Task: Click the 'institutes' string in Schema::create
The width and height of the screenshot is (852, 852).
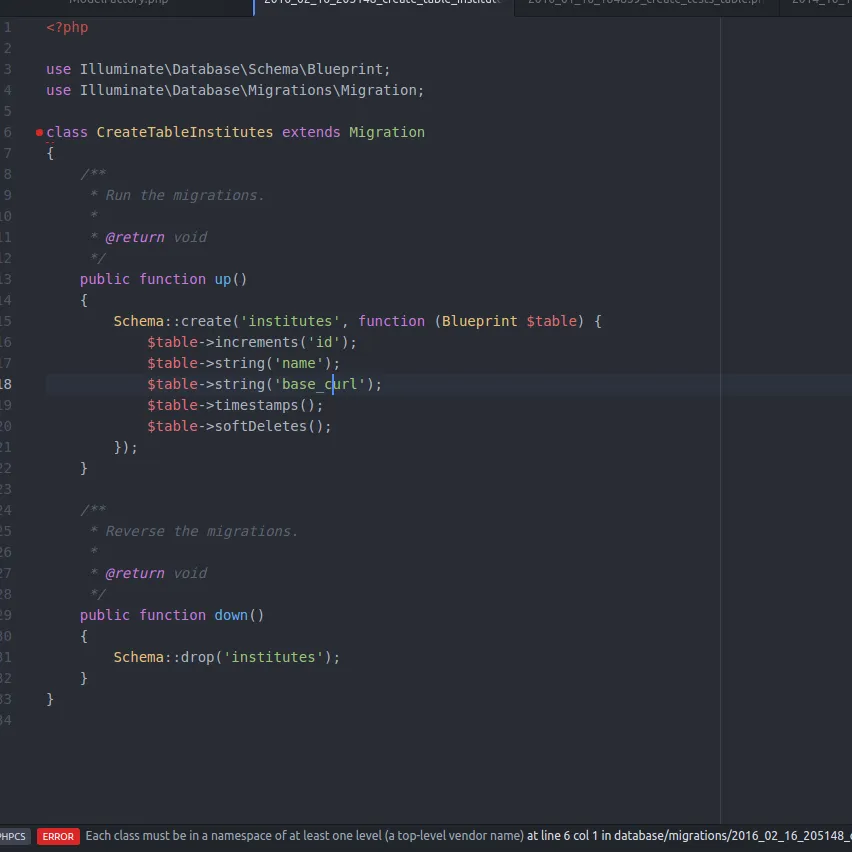Action: point(290,321)
